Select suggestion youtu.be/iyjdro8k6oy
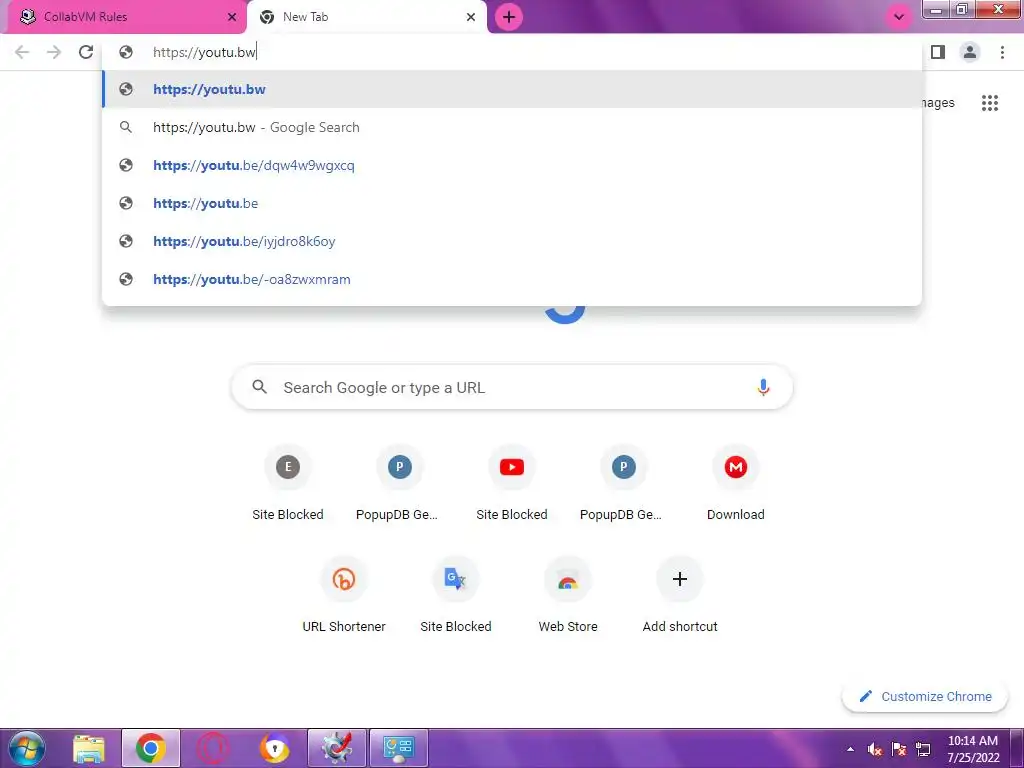This screenshot has height=768, width=1024. coord(512,241)
